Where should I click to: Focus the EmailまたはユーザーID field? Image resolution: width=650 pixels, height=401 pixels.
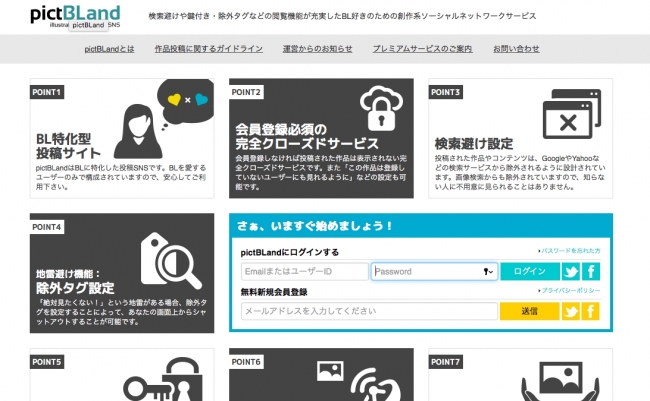(305, 272)
